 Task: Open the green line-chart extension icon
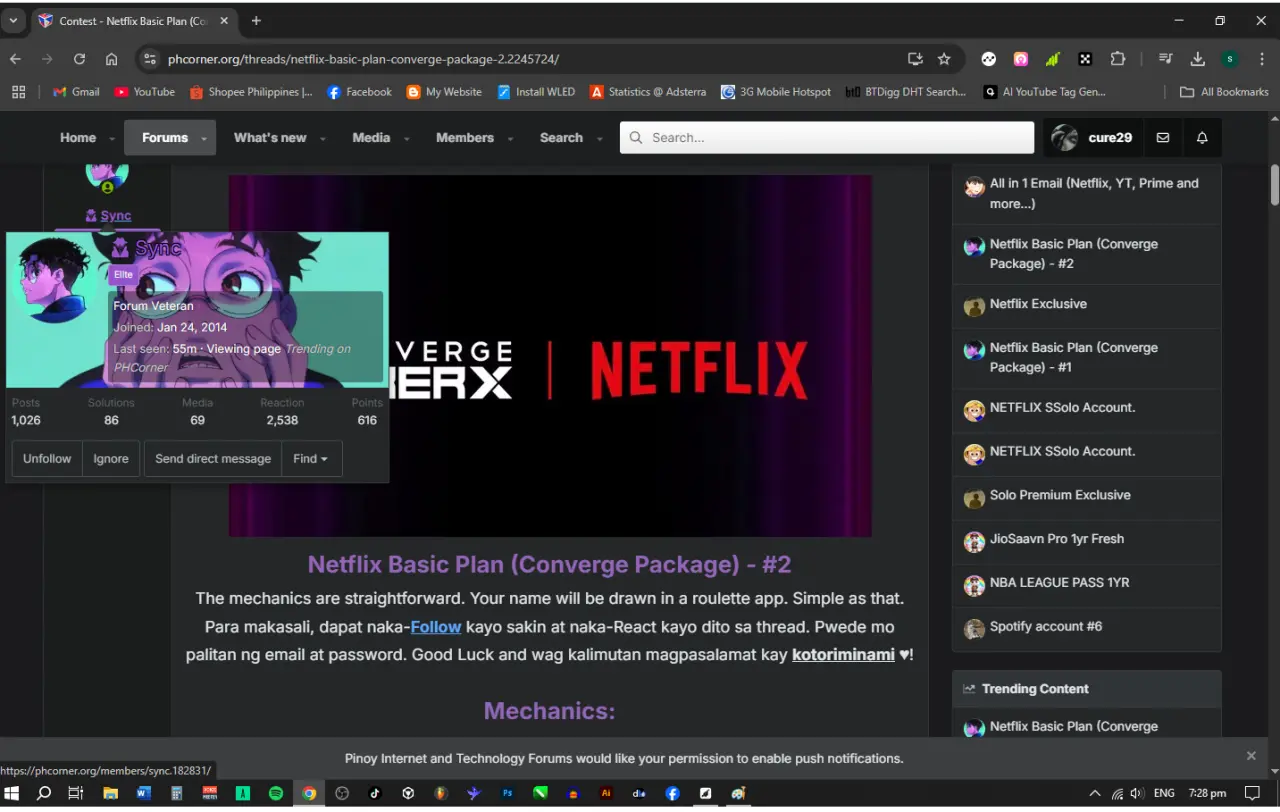(x=1052, y=59)
